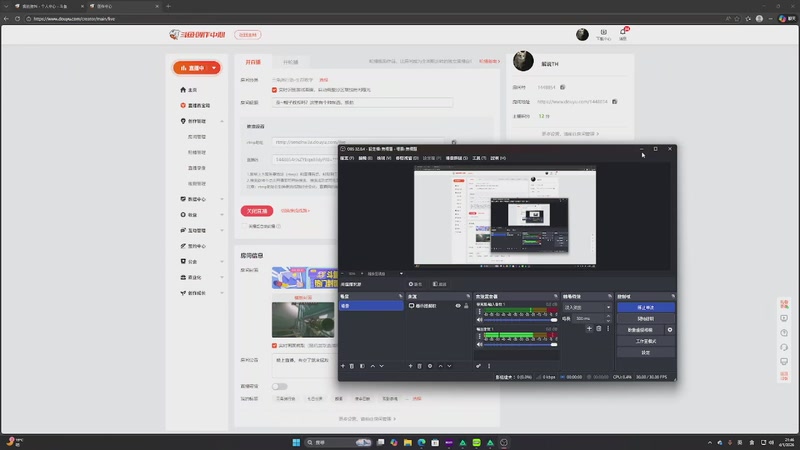Adjust the mic volume slider
800x450 pixels.
tap(520, 320)
